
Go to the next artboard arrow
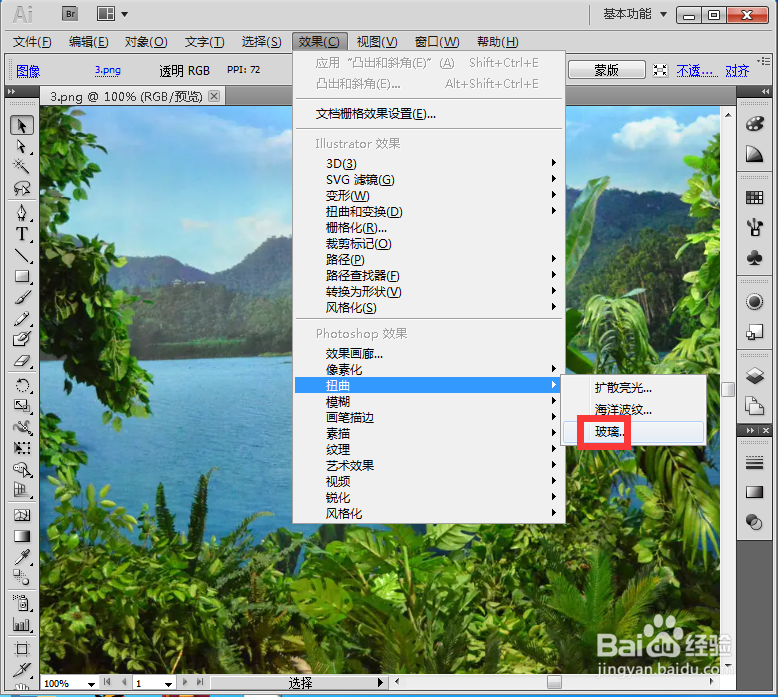point(185,682)
